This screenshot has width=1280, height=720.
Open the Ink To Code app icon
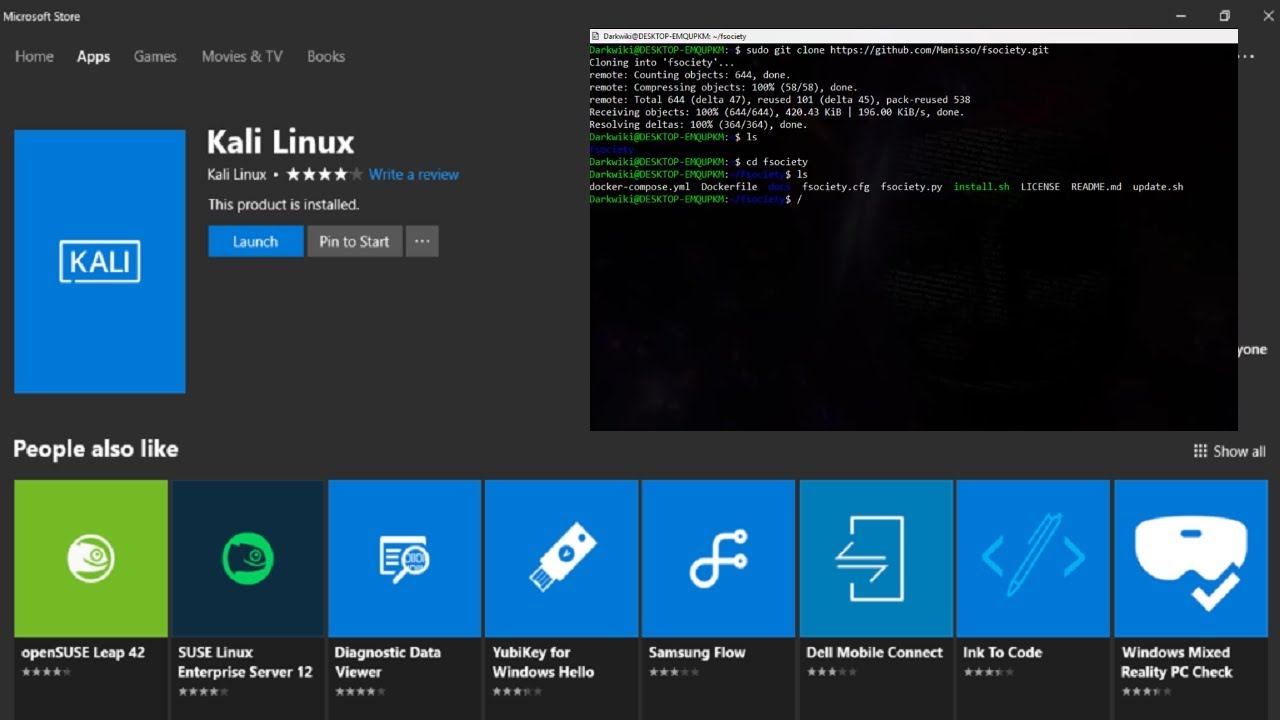[x=1033, y=558]
